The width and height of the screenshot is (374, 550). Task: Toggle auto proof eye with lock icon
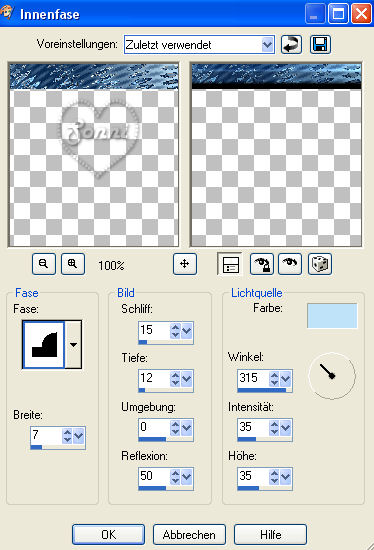tap(262, 264)
